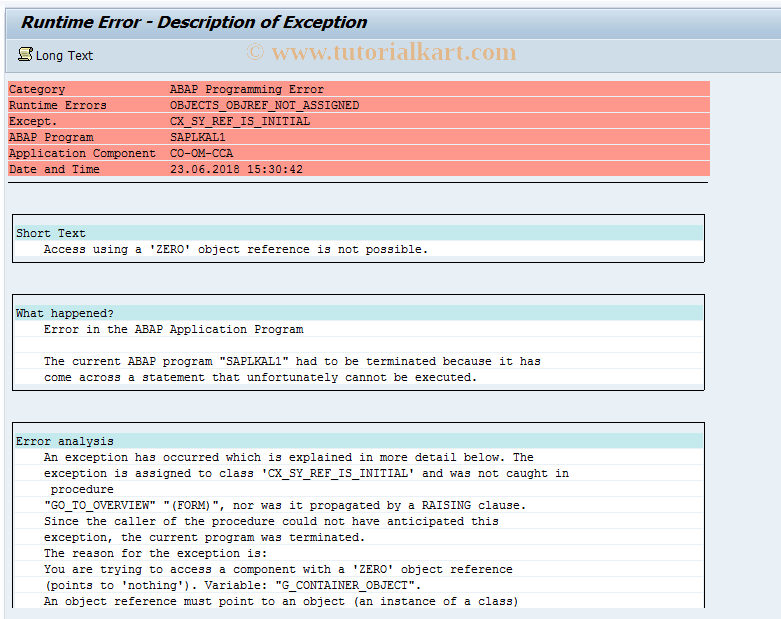Click the line starting An exception has occurred
781x619 pixels.
pos(288,457)
